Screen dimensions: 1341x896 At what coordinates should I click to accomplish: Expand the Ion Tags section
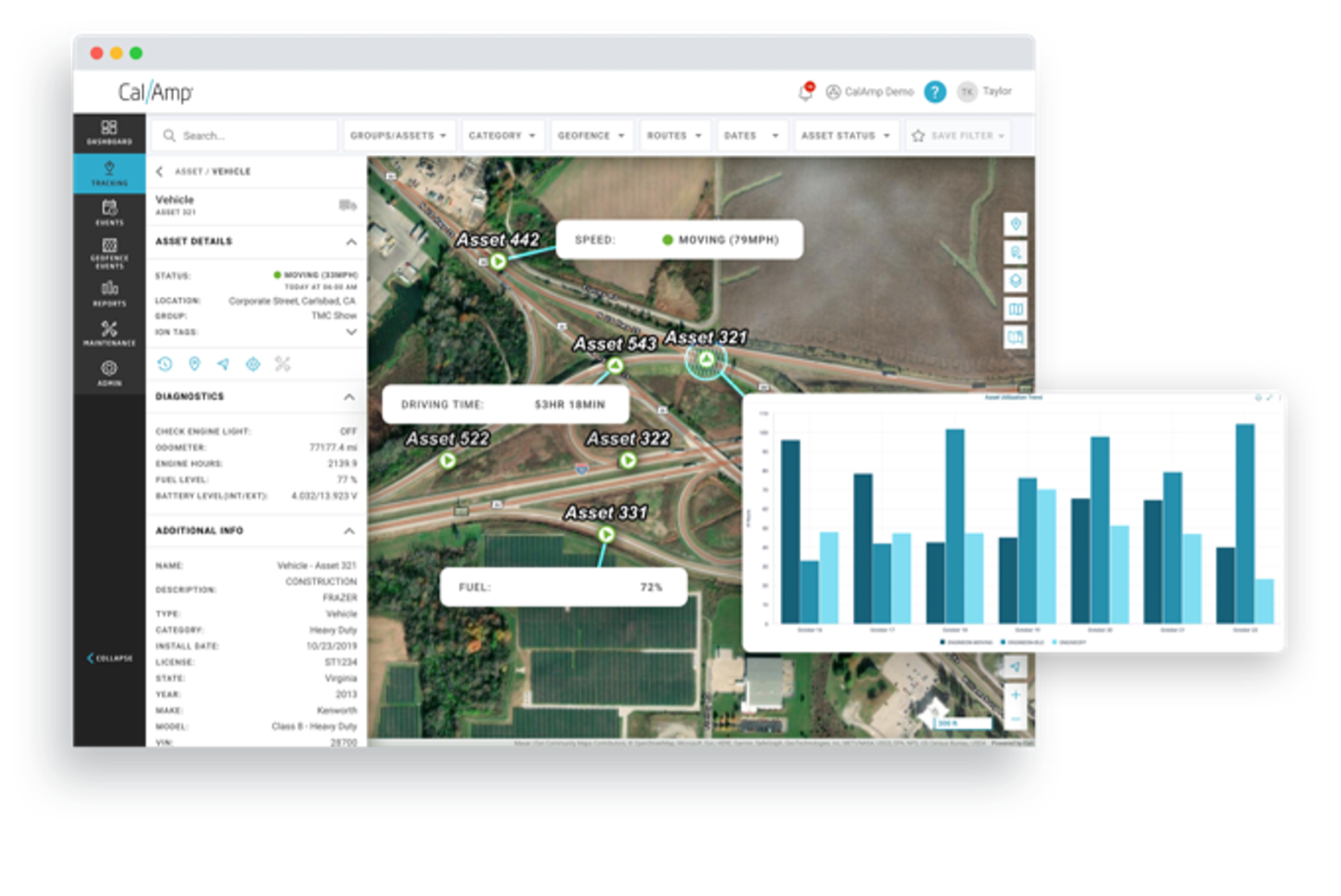click(x=350, y=332)
